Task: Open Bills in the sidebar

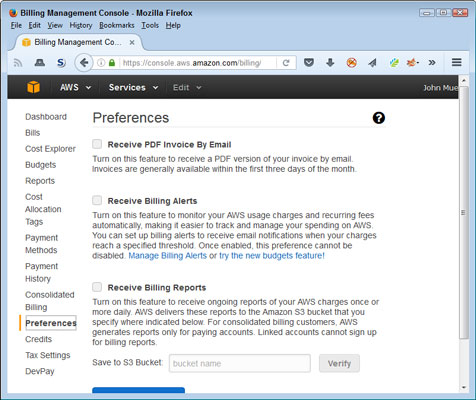Action: [x=33, y=133]
